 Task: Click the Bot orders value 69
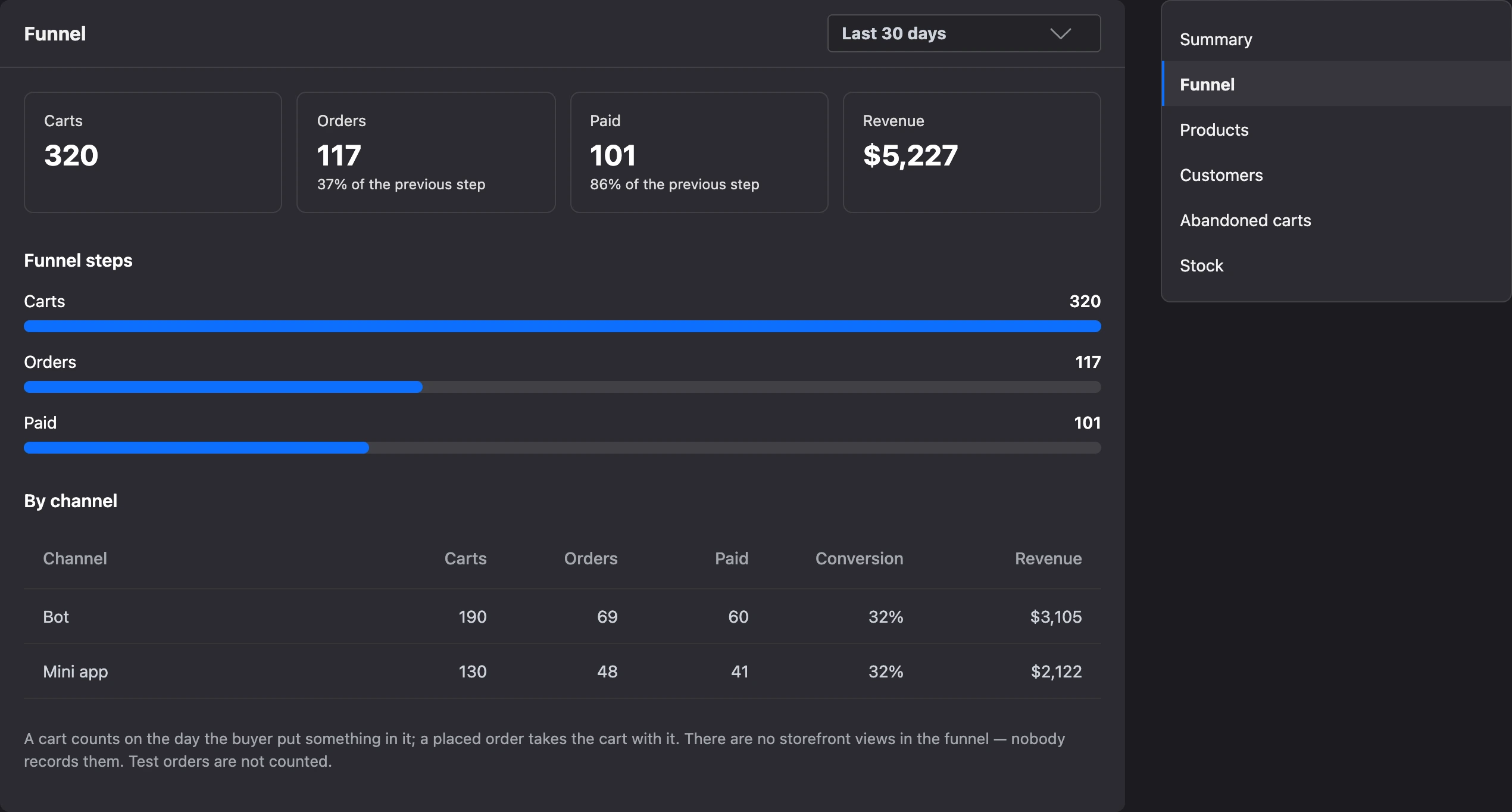coord(607,617)
